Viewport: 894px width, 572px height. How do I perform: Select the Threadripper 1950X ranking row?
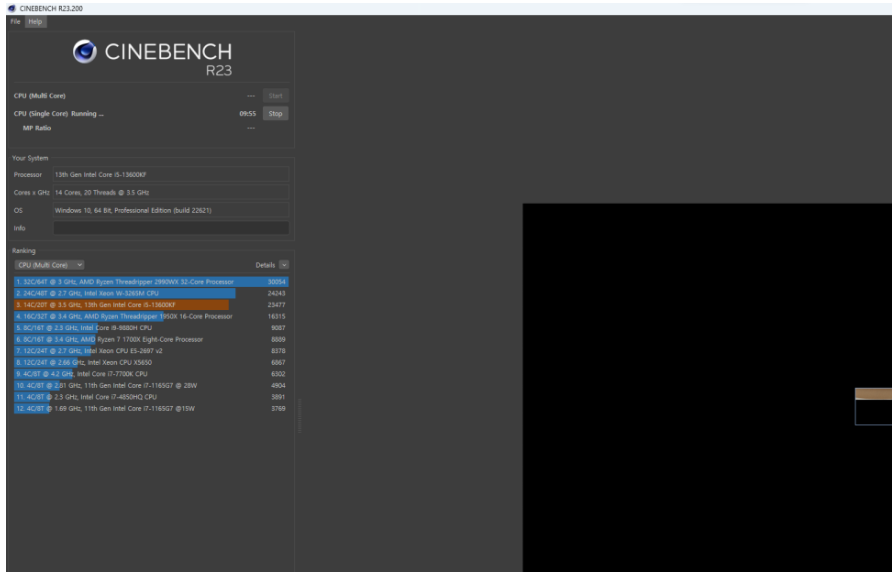coord(151,316)
